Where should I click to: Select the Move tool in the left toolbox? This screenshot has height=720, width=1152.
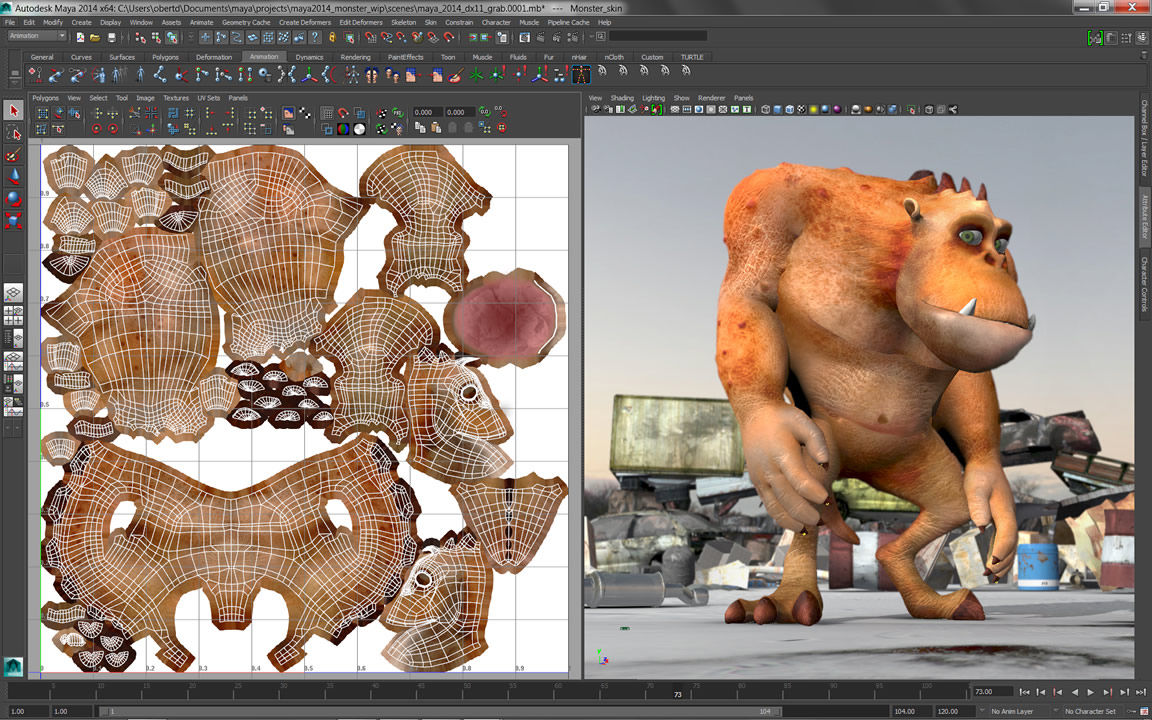click(x=14, y=173)
